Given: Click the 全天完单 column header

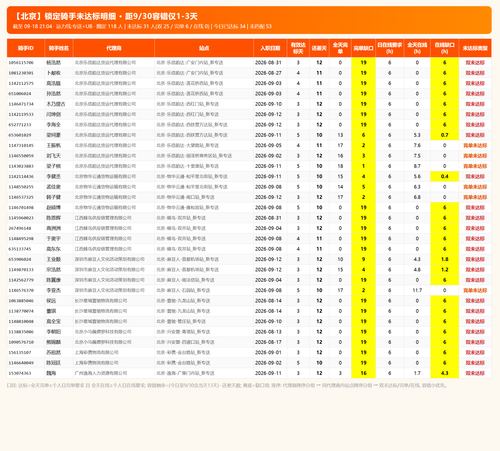Looking at the screenshot, I should click(340, 48).
